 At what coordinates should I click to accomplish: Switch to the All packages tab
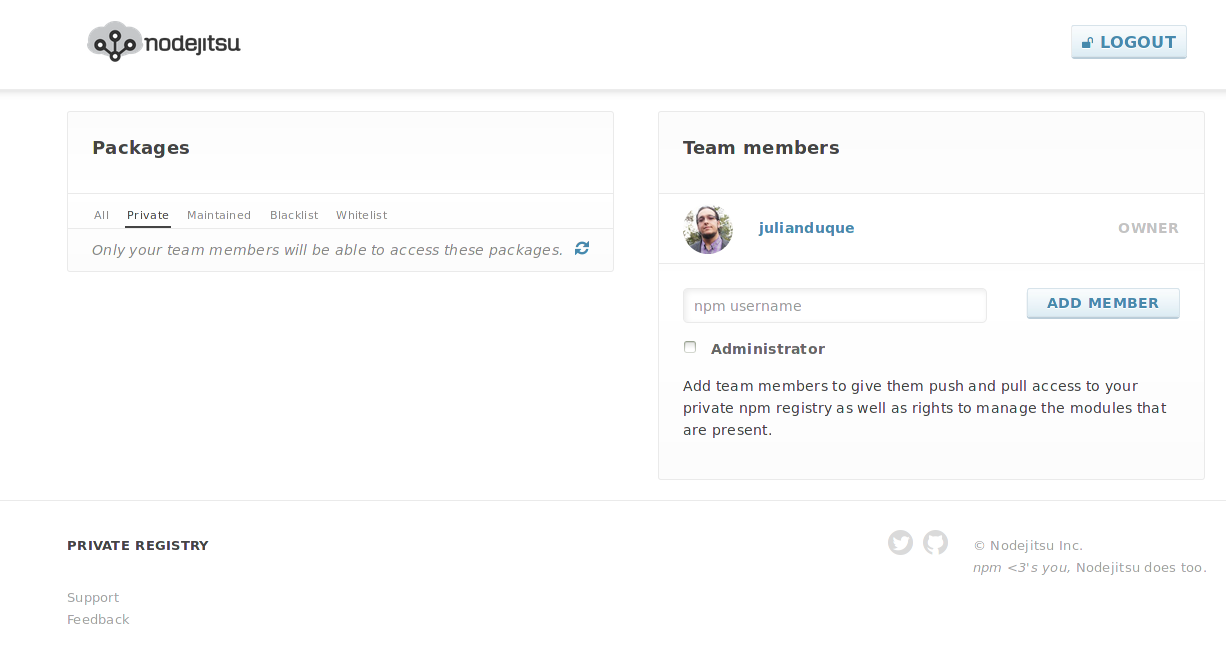(x=101, y=215)
